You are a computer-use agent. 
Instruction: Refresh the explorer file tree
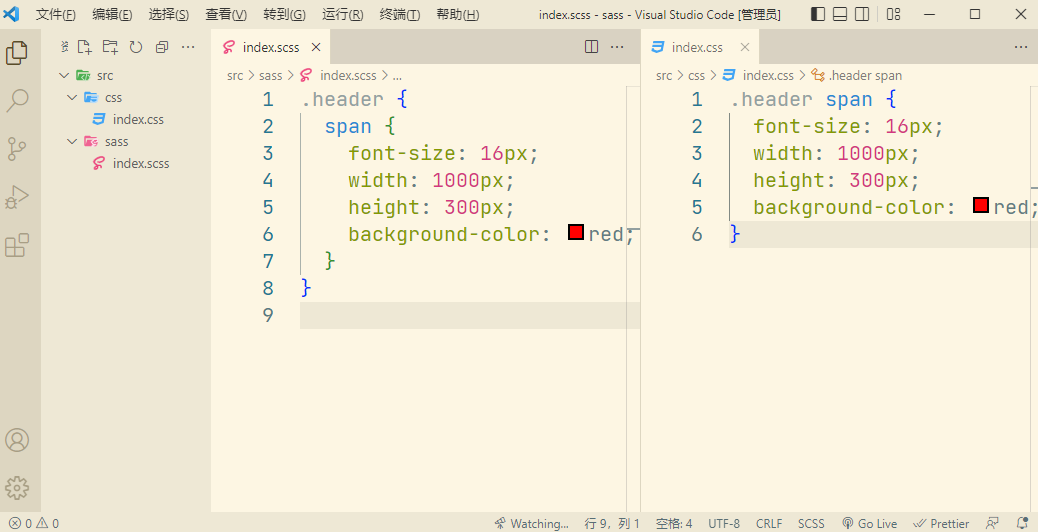(136, 47)
